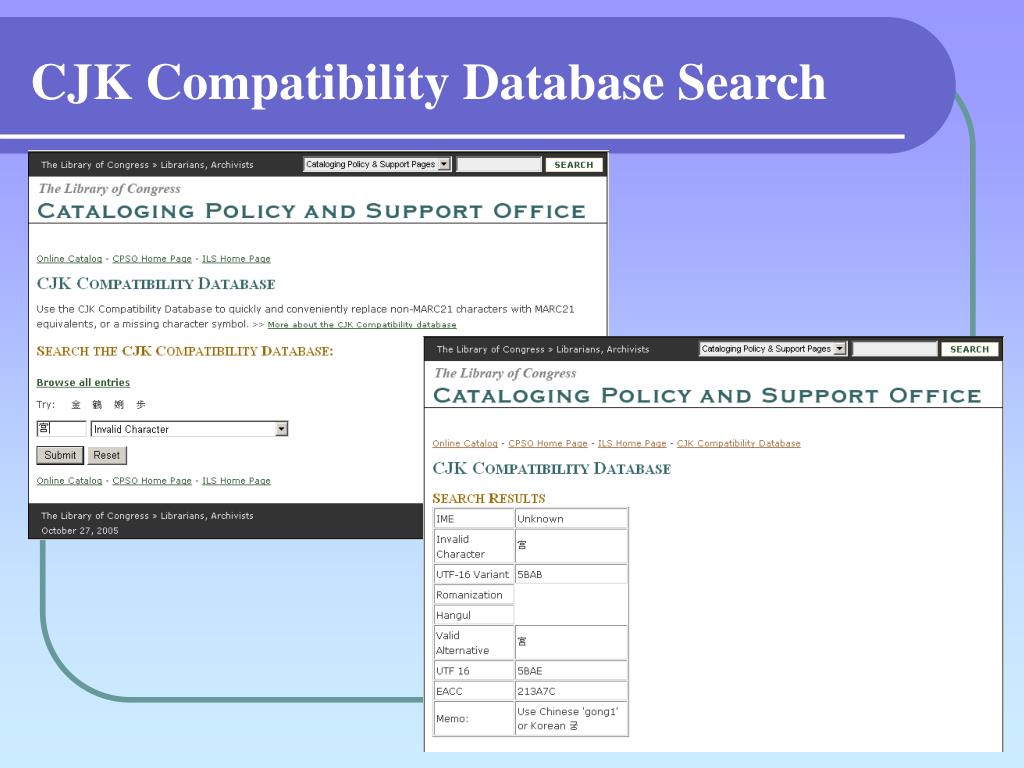Click the header search box on the search page
Image resolution: width=1024 pixels, height=768 pixels.
click(x=499, y=165)
